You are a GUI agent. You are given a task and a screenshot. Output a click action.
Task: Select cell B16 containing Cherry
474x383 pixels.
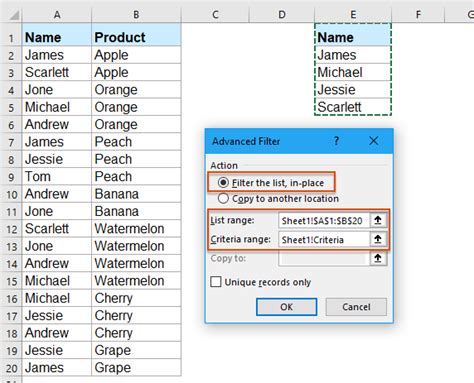[x=136, y=298]
